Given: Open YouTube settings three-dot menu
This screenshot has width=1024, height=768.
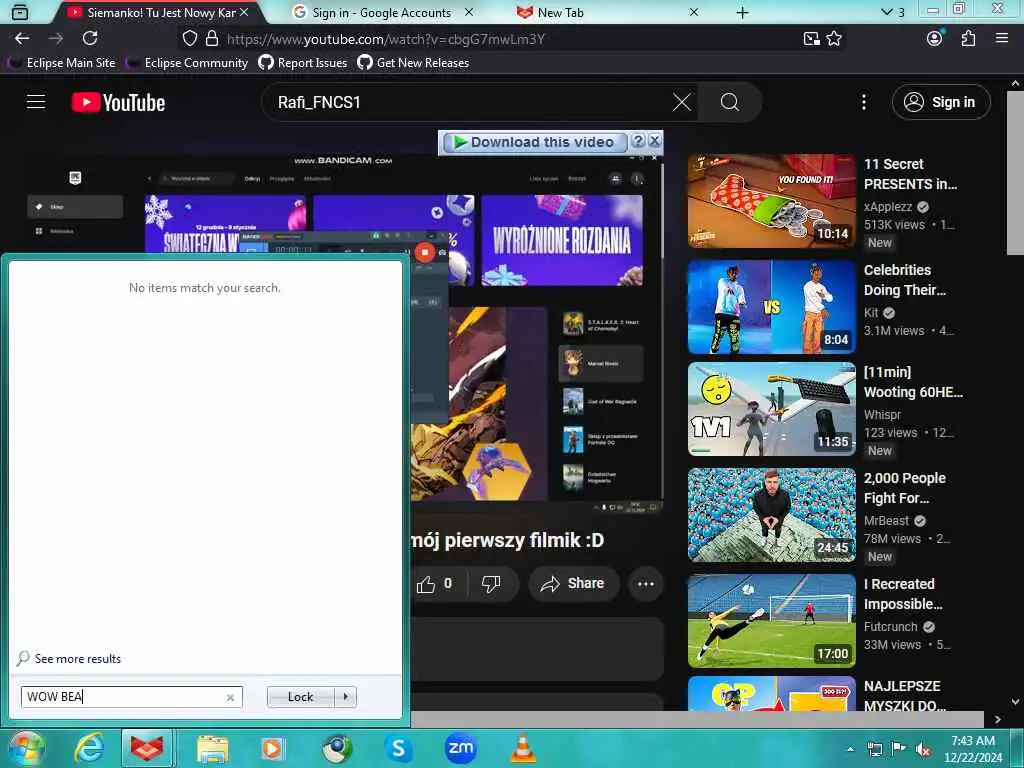Looking at the screenshot, I should [863, 102].
